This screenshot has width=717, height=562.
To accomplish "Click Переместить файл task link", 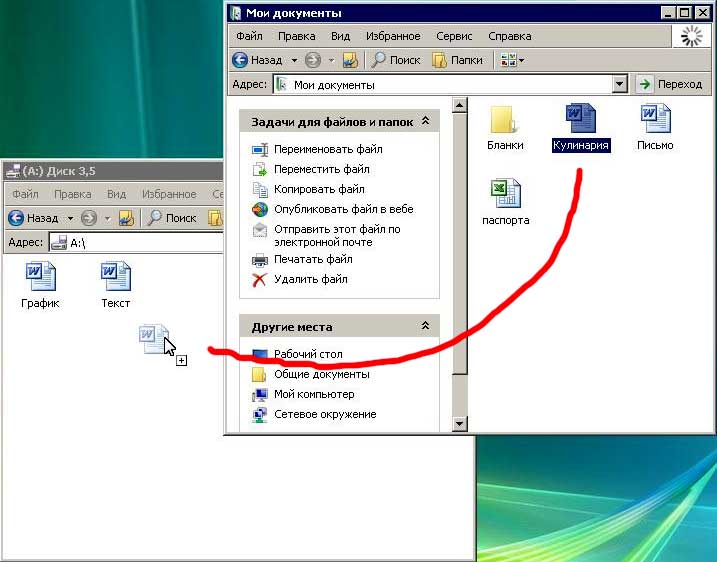I will (321, 169).
